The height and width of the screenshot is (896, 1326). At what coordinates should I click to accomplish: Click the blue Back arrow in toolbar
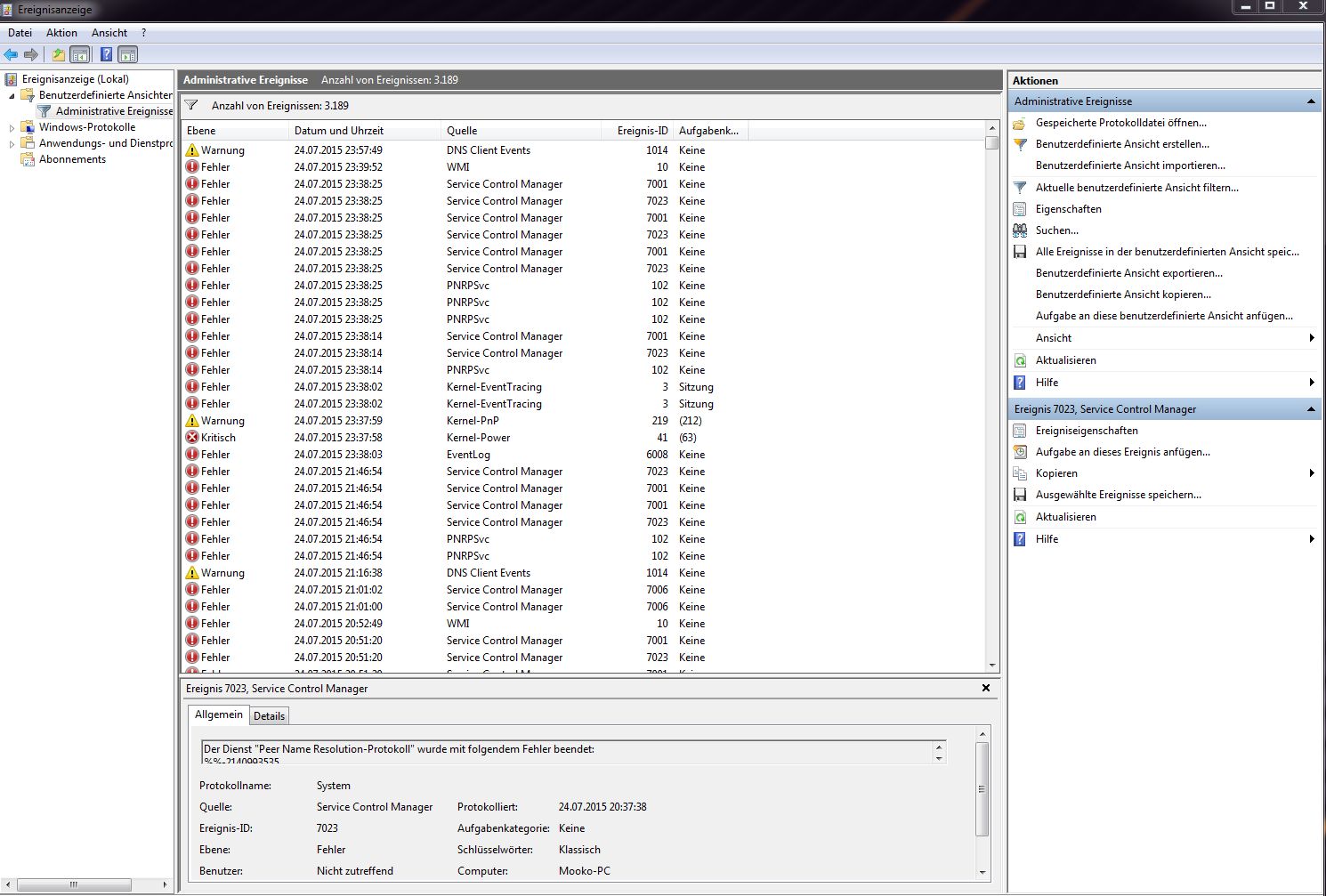click(12, 55)
